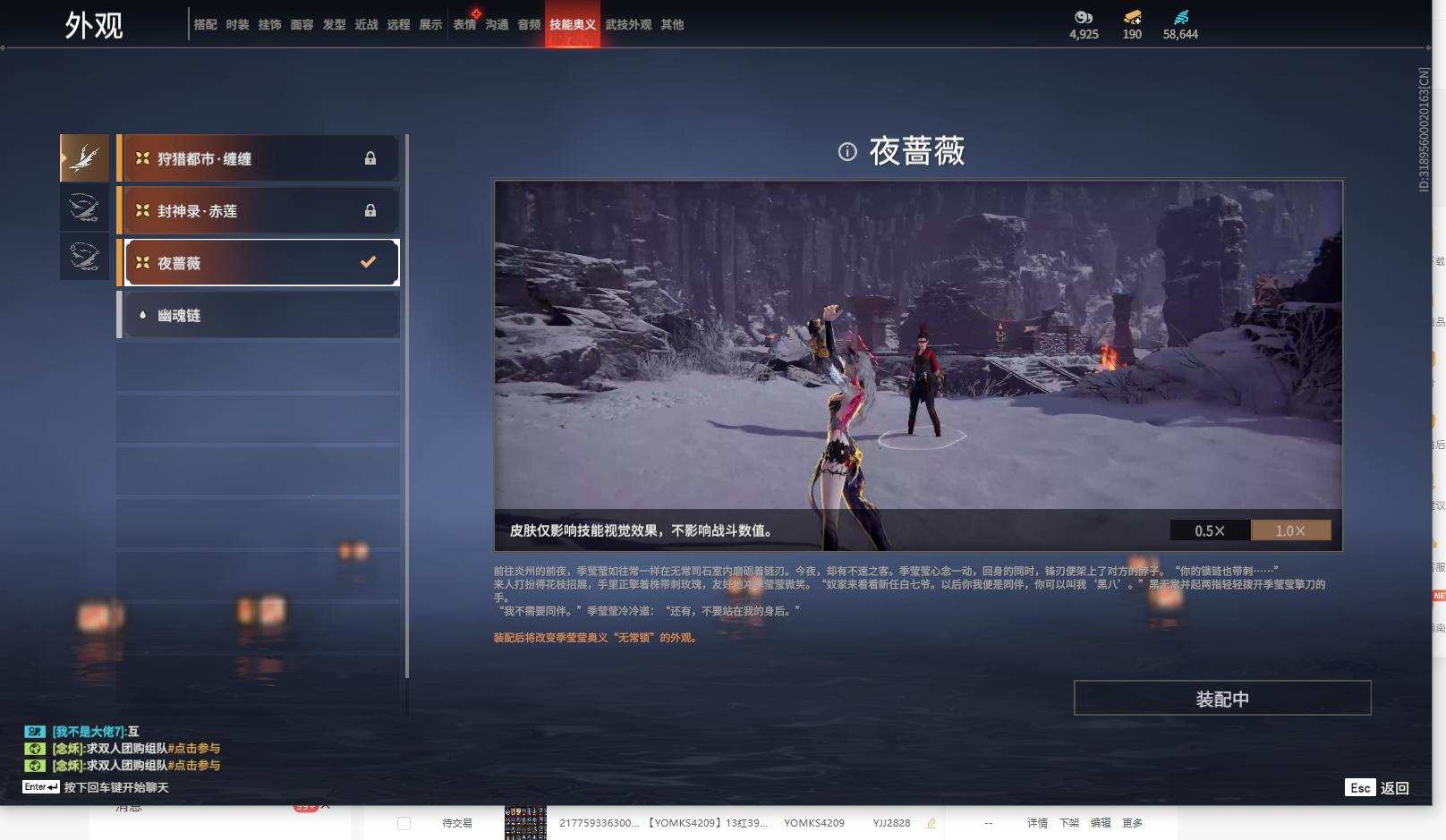The height and width of the screenshot is (840, 1446).
Task: Click the gold bar currency icon
Action: [x=1132, y=17]
